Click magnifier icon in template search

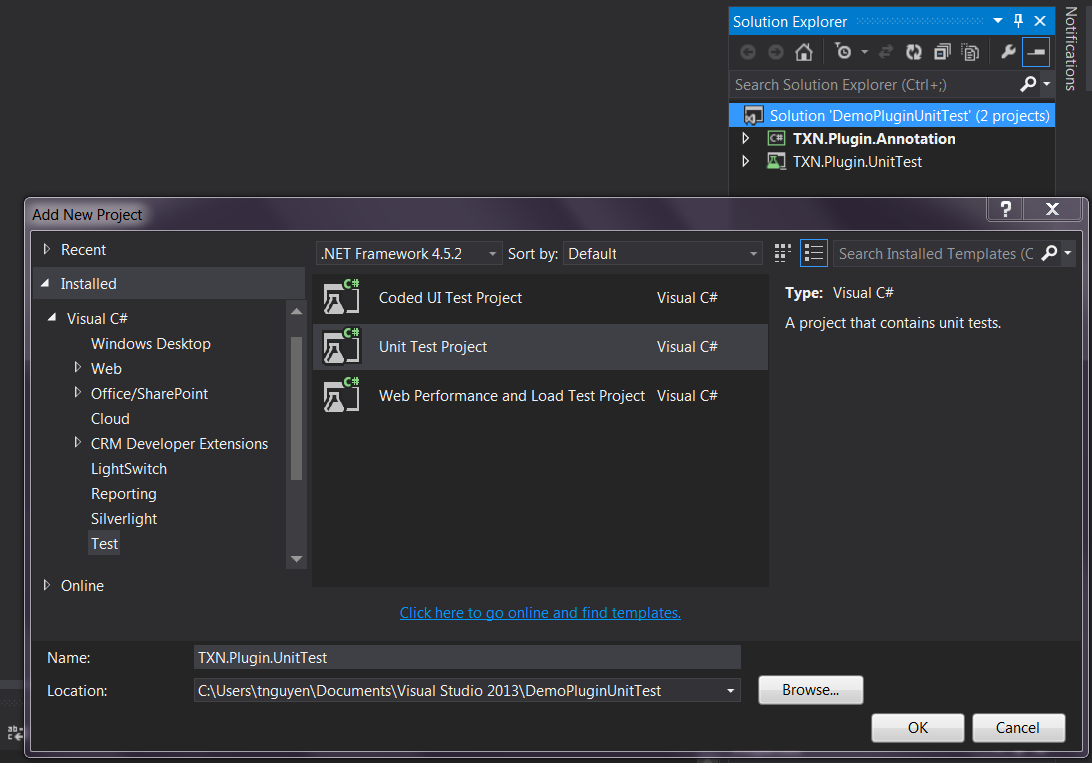(1050, 253)
